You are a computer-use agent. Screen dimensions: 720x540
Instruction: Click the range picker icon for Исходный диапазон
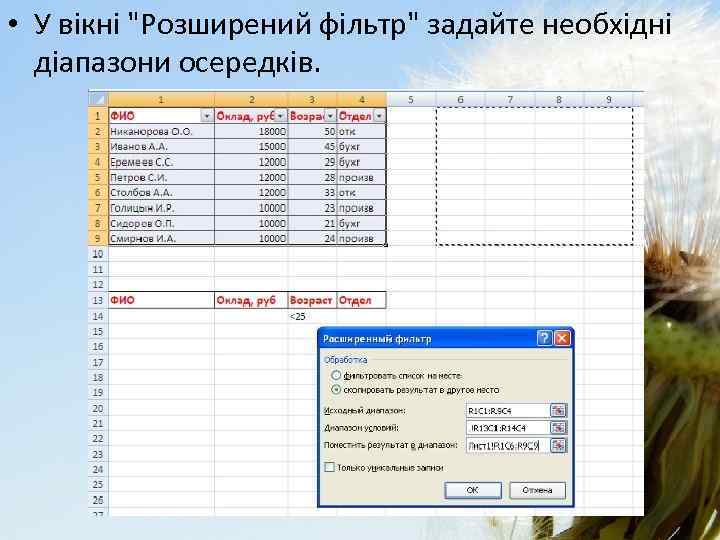click(x=558, y=411)
